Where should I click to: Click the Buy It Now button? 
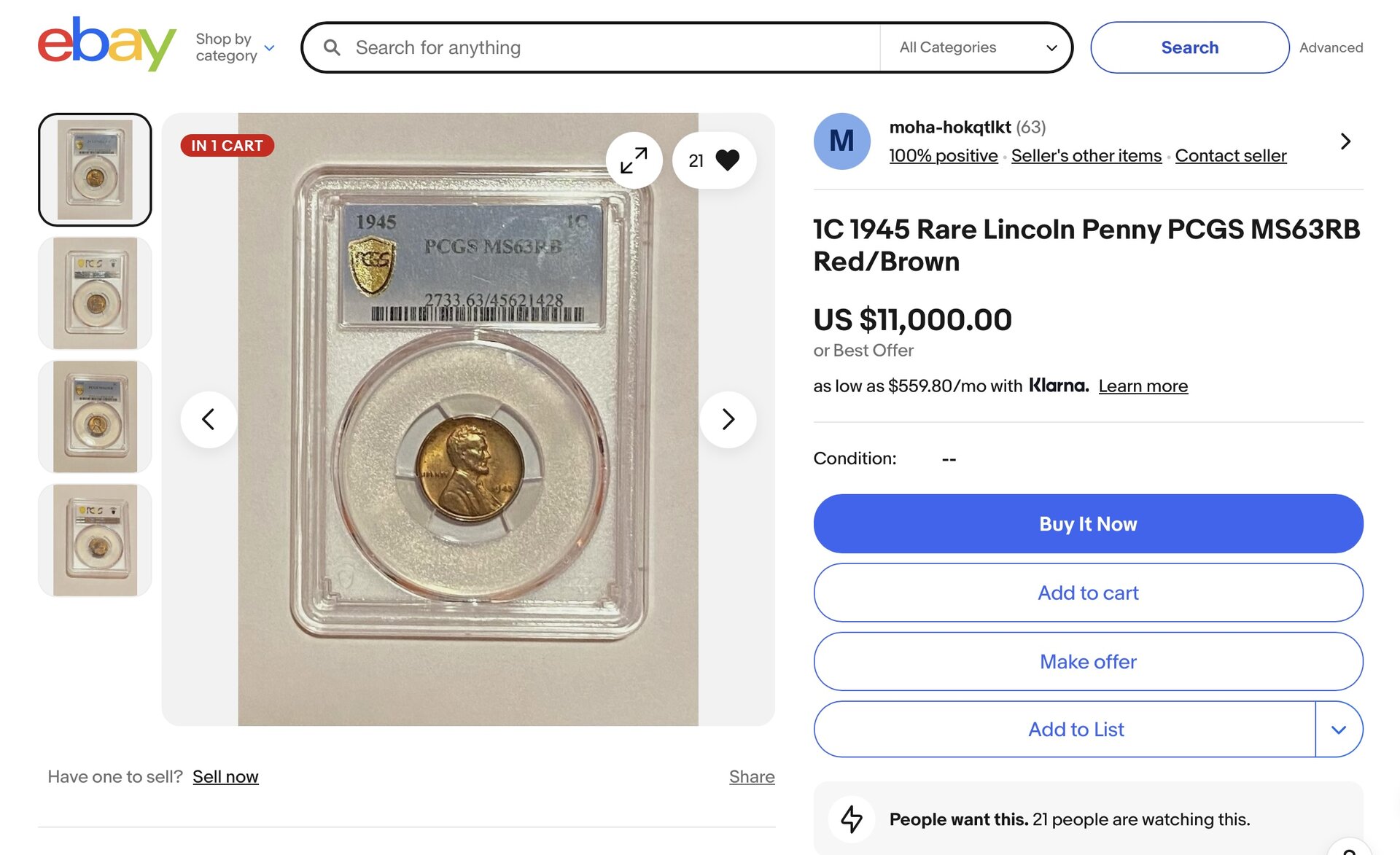click(x=1088, y=524)
